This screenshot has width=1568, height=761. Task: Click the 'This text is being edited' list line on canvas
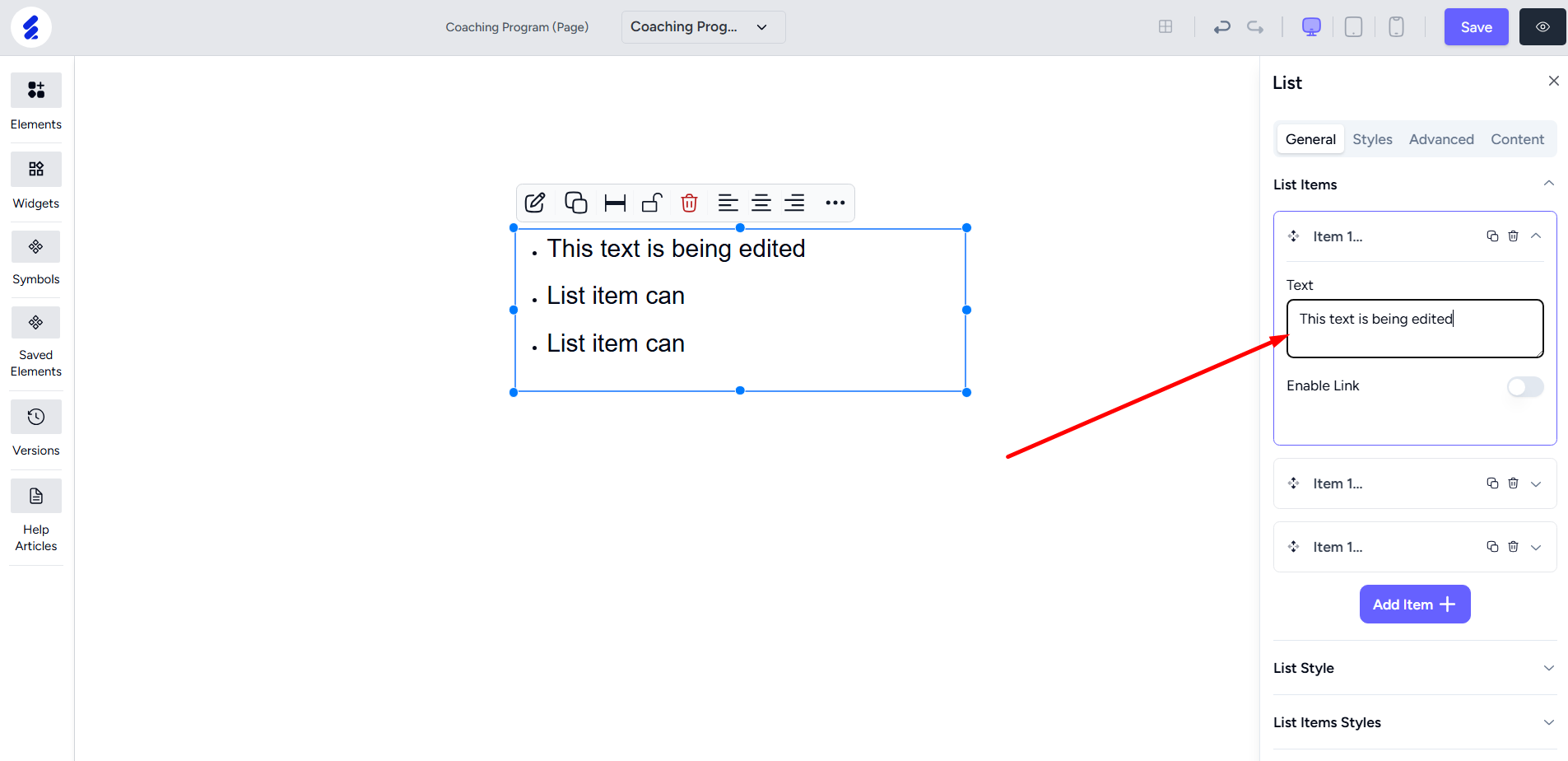[x=676, y=249]
